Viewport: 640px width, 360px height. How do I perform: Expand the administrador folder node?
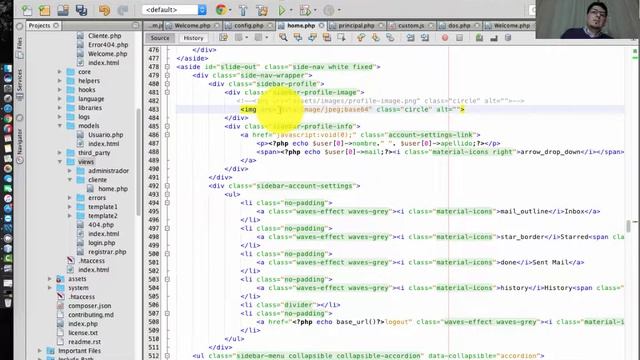(69, 171)
